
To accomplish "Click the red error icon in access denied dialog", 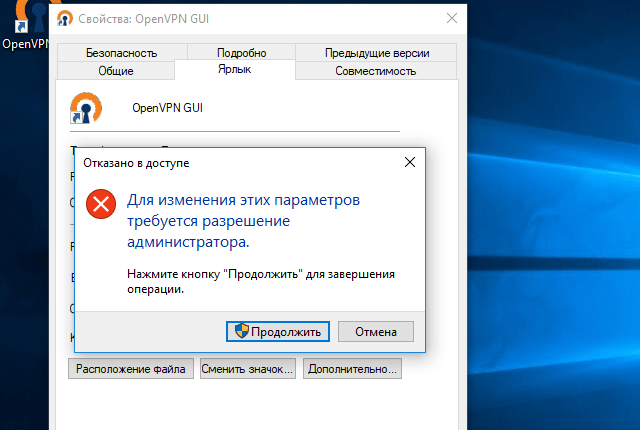I will click(101, 204).
